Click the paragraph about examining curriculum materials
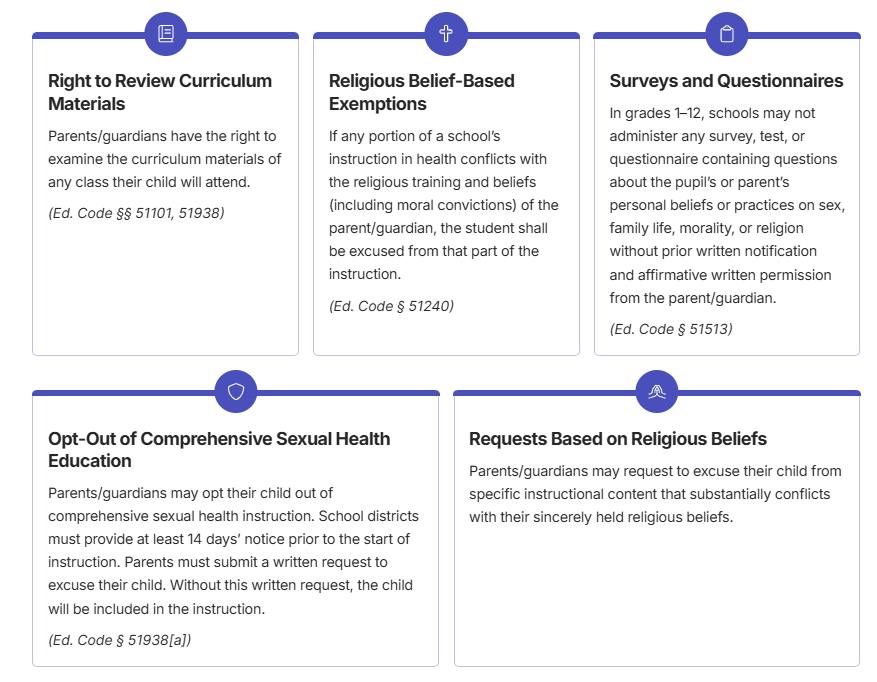This screenshot has height=682, width=877. (165, 159)
